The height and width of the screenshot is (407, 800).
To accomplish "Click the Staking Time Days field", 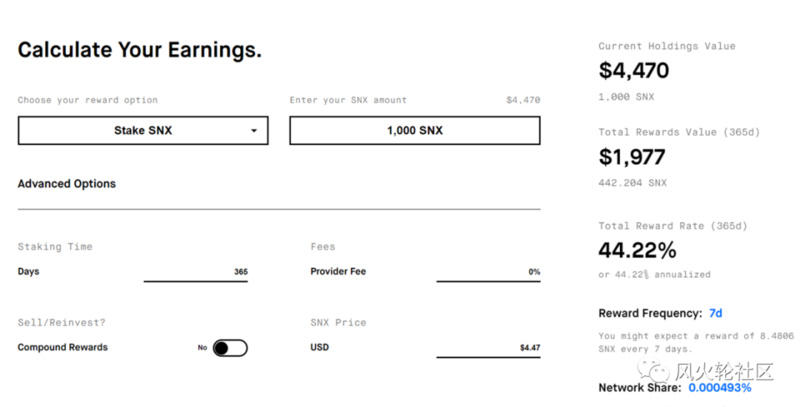I will pyautogui.click(x=196, y=272).
